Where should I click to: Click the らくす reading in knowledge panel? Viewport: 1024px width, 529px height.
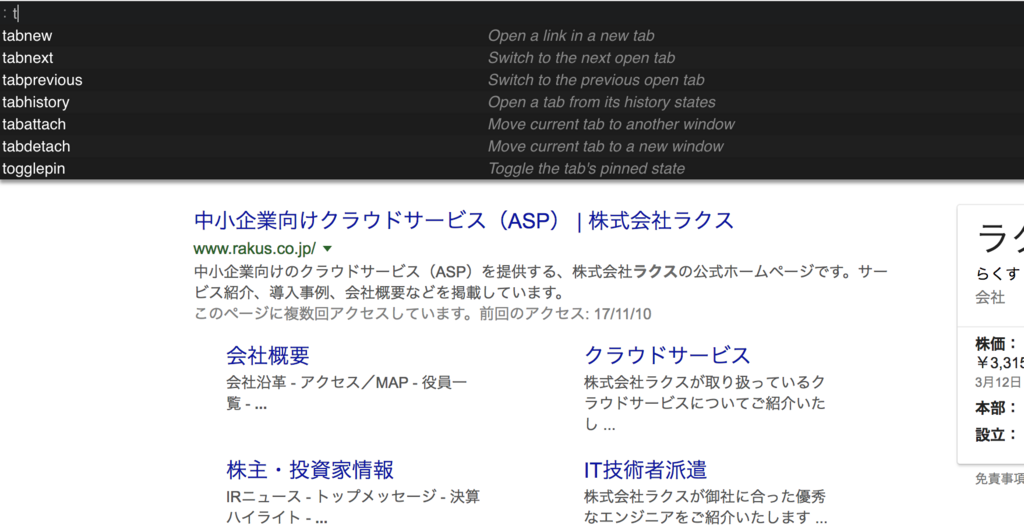tap(997, 274)
